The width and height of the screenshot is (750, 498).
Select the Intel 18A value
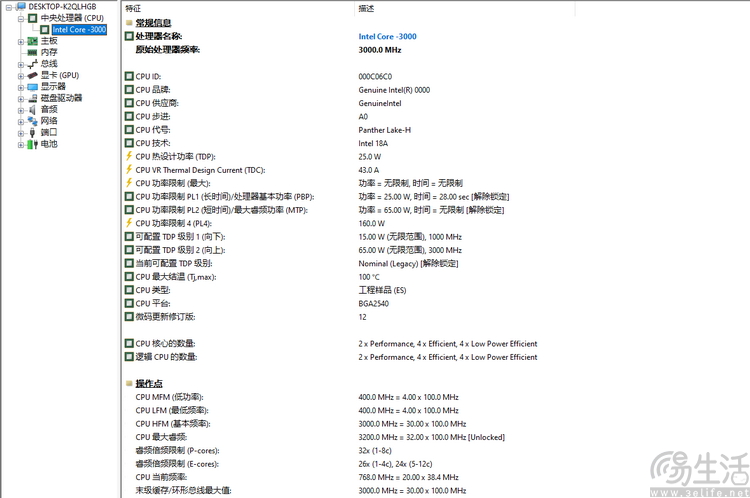[373, 144]
